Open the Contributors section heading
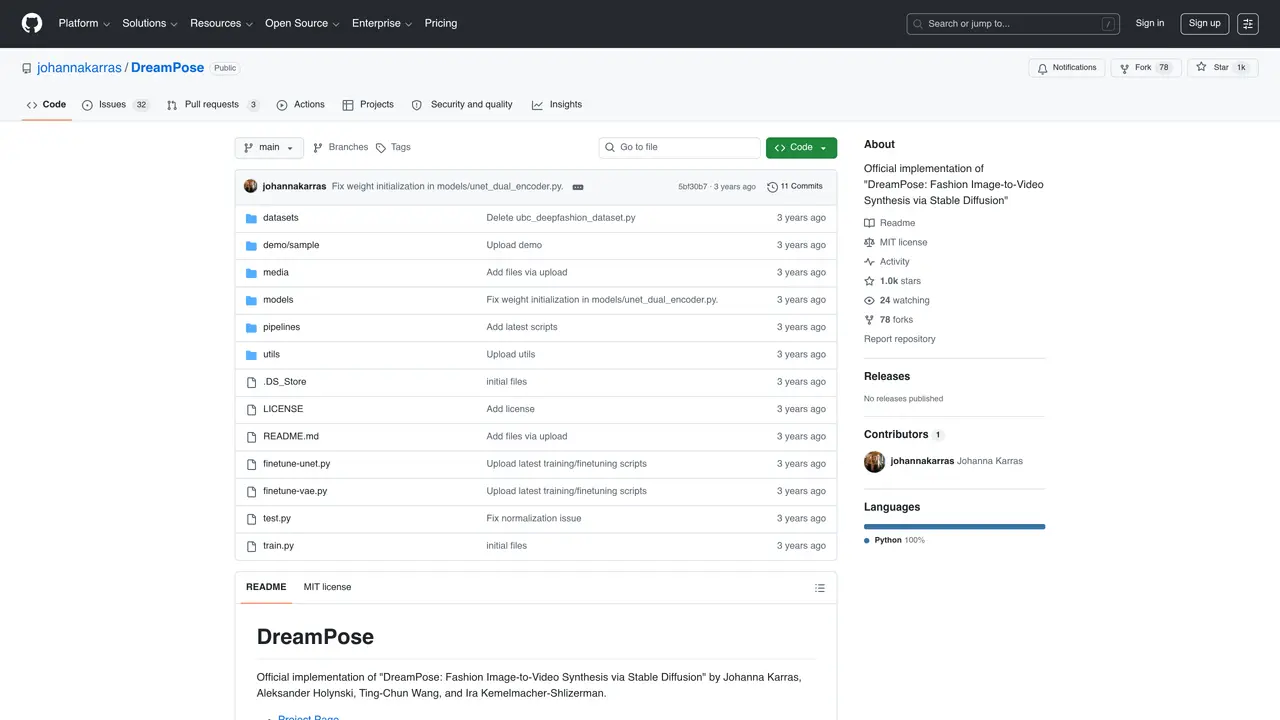Image resolution: width=1280 pixels, height=720 pixels. 904,435
